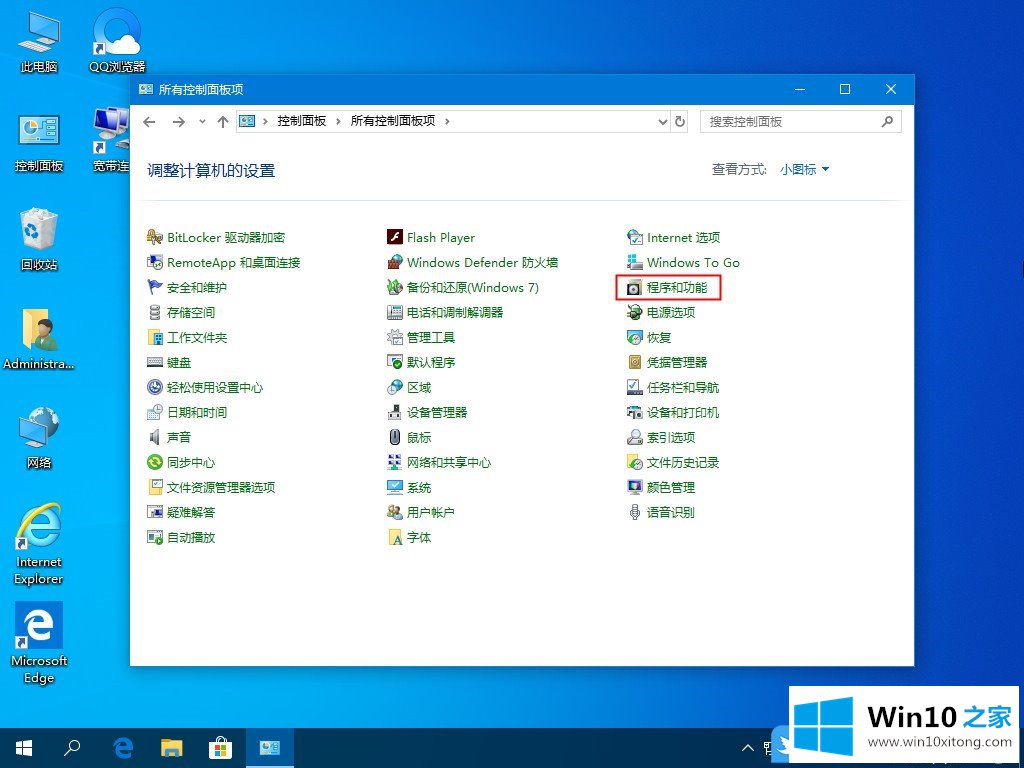Click the forward navigation arrow
Screen dimensions: 1024x768
(x=178, y=121)
